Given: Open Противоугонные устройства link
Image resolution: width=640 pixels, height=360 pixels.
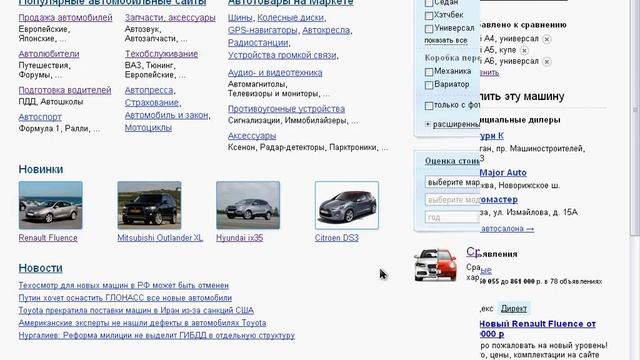Looking at the screenshot, I should [287, 109].
